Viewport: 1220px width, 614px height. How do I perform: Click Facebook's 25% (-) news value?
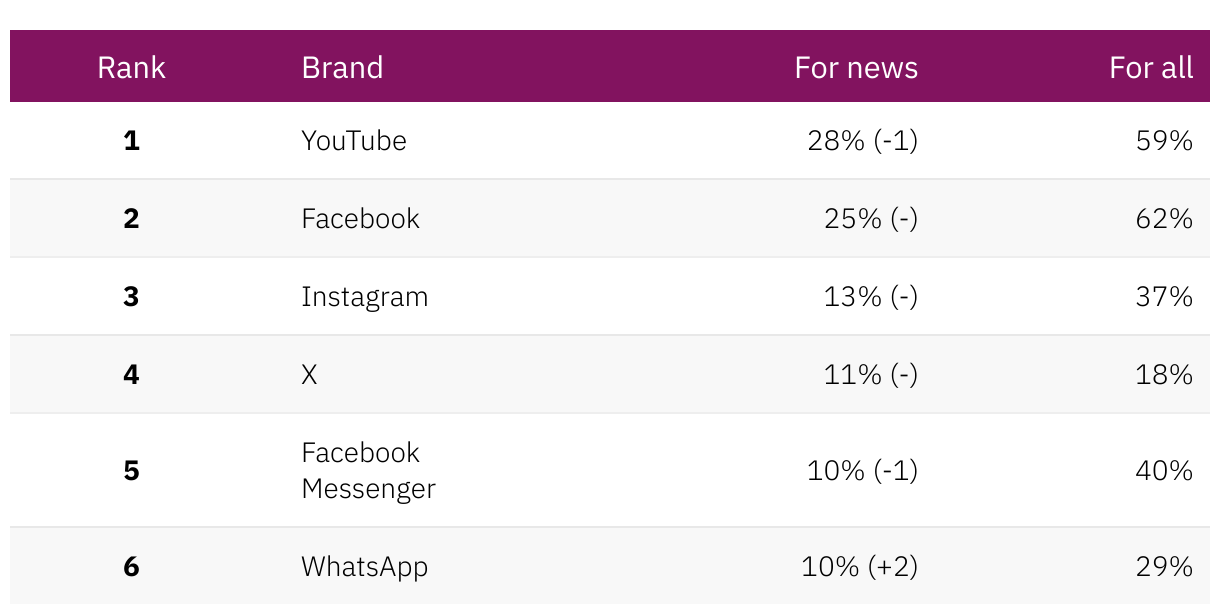point(870,219)
